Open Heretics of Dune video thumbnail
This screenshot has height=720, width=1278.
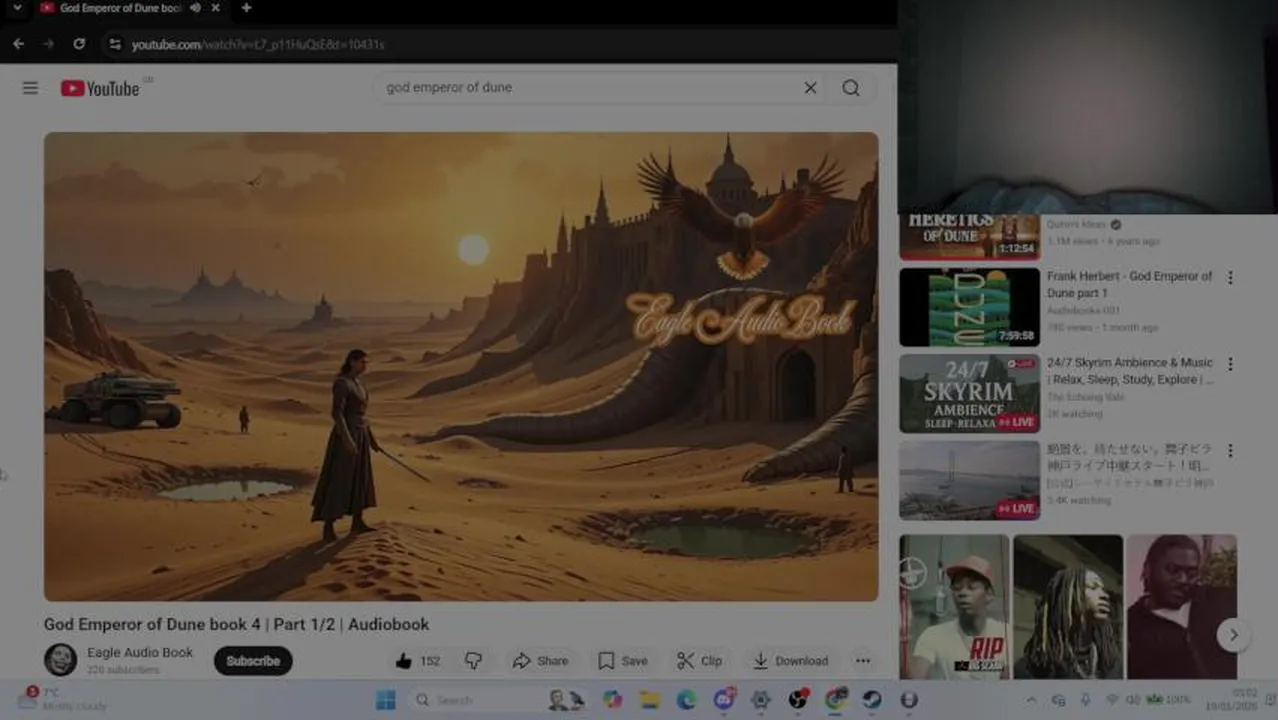(969, 237)
